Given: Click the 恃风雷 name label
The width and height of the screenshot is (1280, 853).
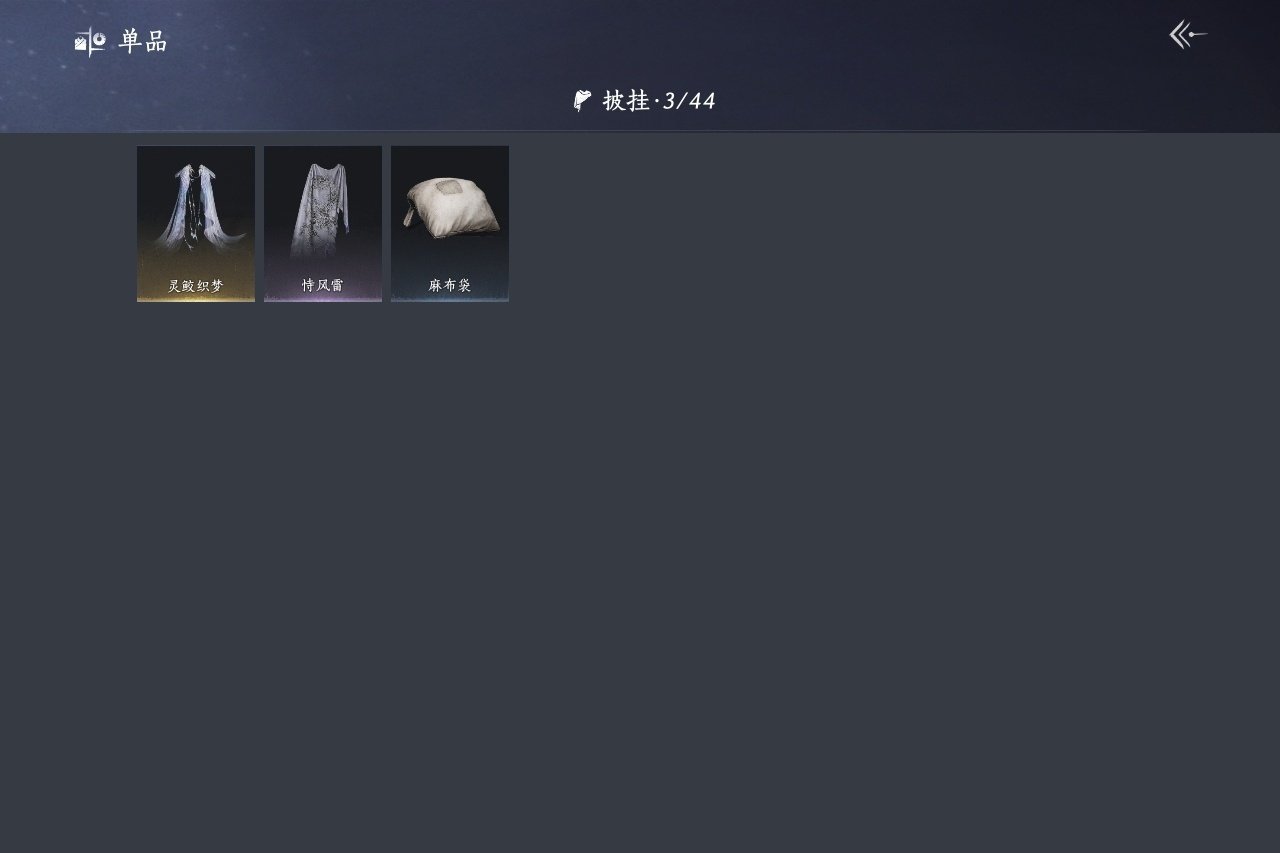Looking at the screenshot, I should [323, 286].
